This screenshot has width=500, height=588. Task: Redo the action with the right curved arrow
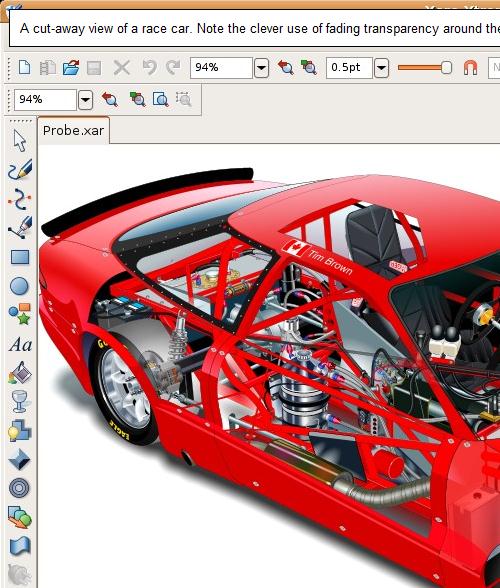(x=173, y=68)
